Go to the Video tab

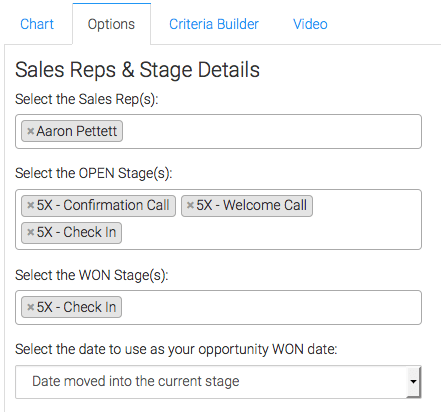[x=310, y=24]
